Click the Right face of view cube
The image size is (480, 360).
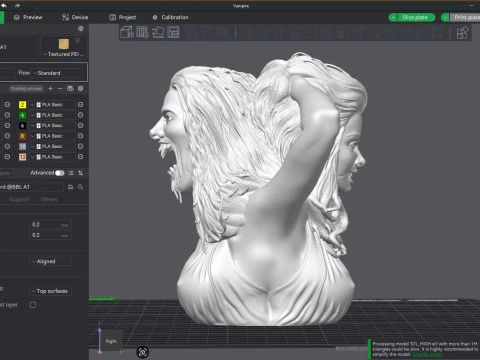pos(111,341)
